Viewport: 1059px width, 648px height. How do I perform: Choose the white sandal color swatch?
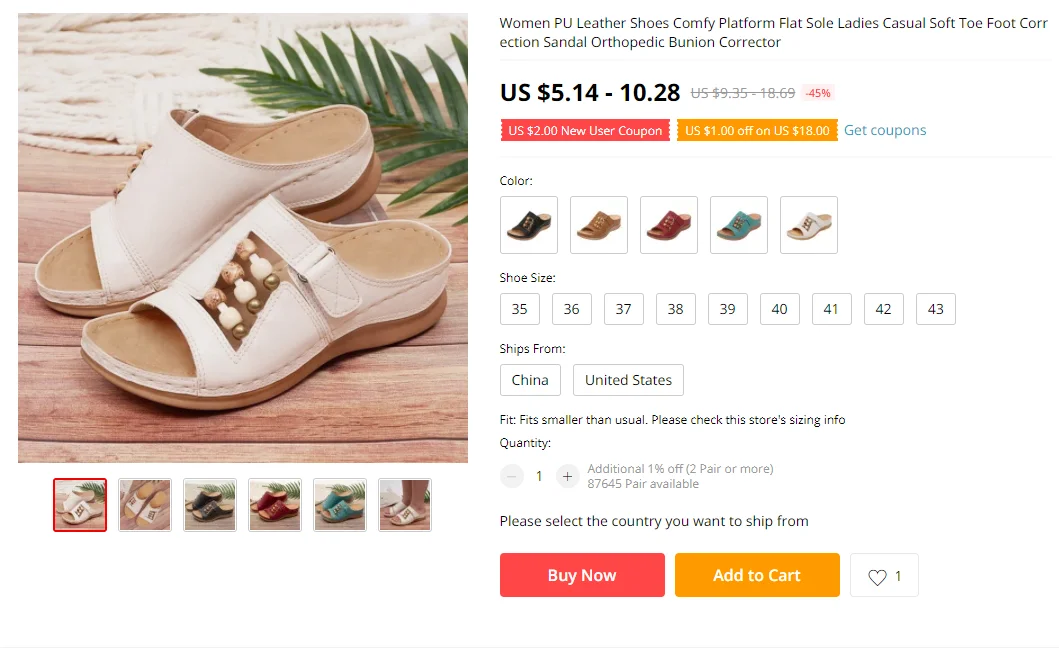tap(809, 225)
